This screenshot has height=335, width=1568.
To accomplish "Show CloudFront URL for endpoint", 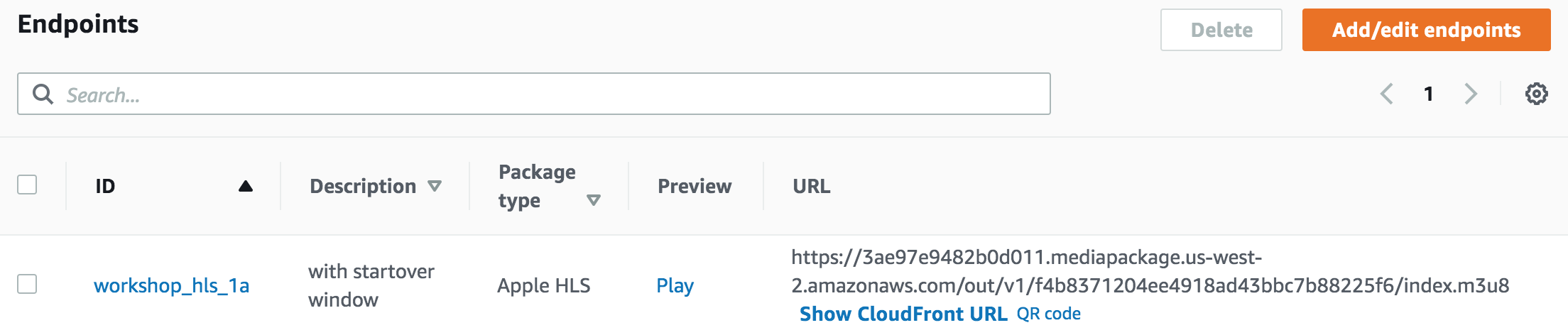I will click(903, 314).
